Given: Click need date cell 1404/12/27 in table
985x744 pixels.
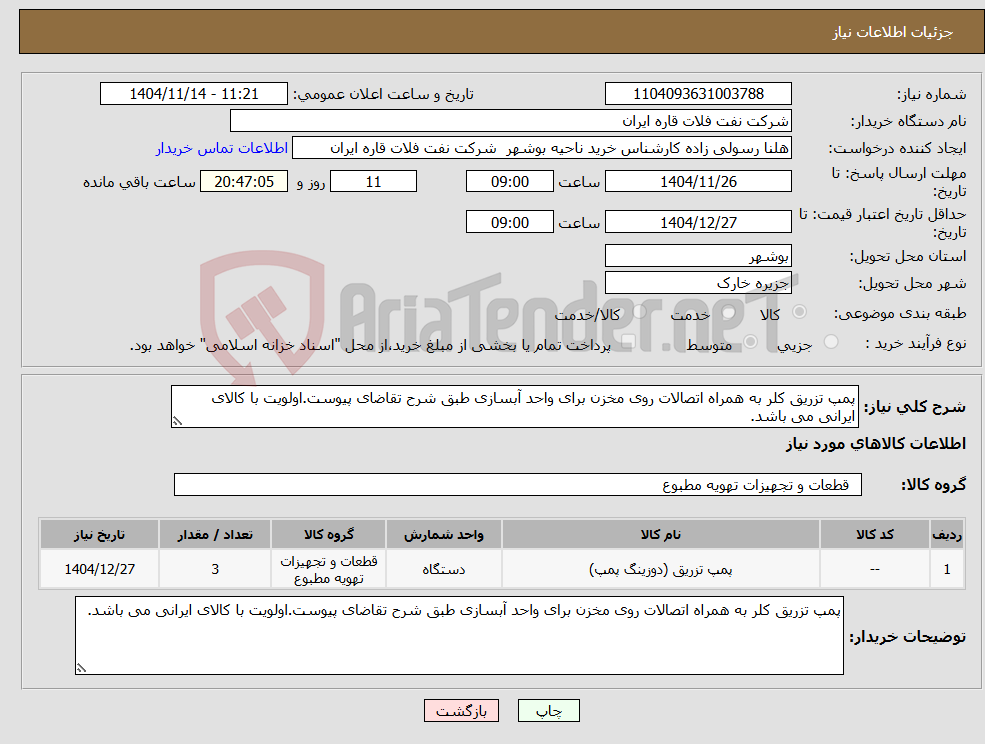Looking at the screenshot, I should [x=99, y=569].
